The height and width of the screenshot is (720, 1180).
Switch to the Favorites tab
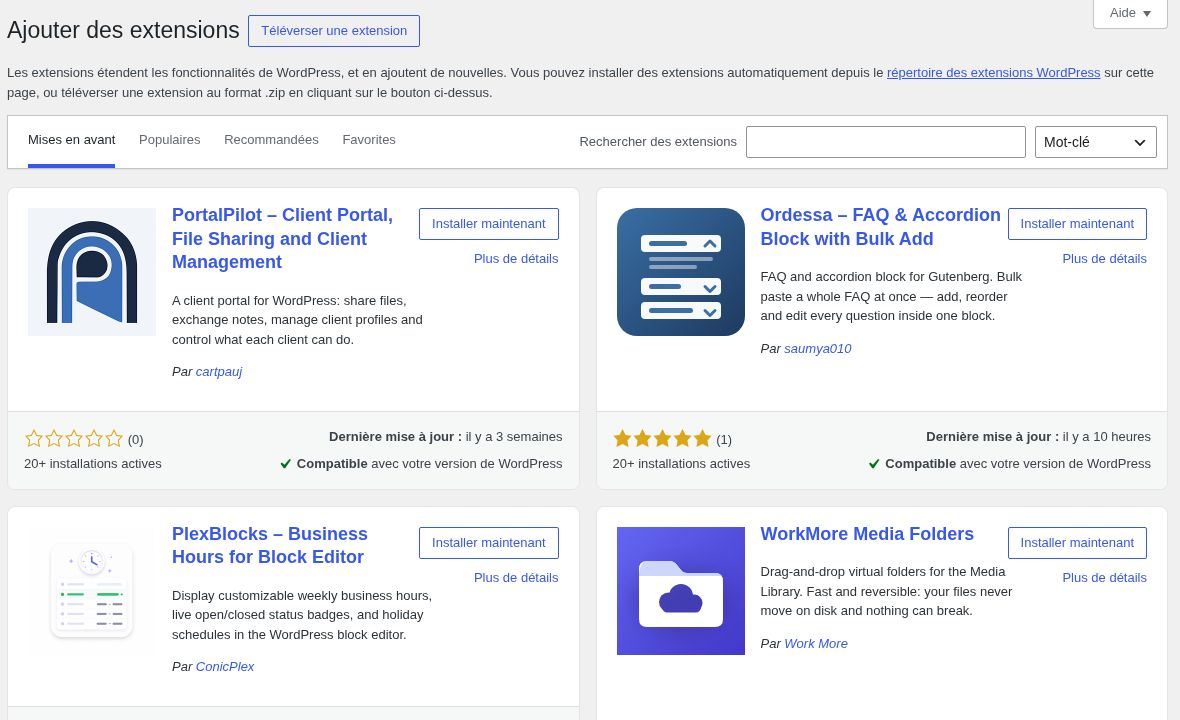(x=369, y=140)
